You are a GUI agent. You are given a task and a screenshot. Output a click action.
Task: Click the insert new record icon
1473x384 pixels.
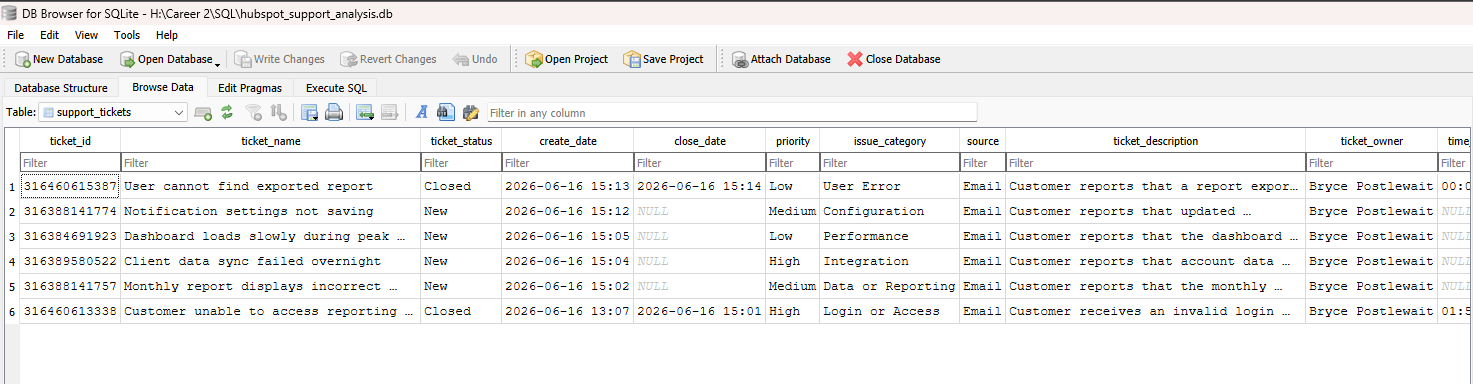(364, 112)
